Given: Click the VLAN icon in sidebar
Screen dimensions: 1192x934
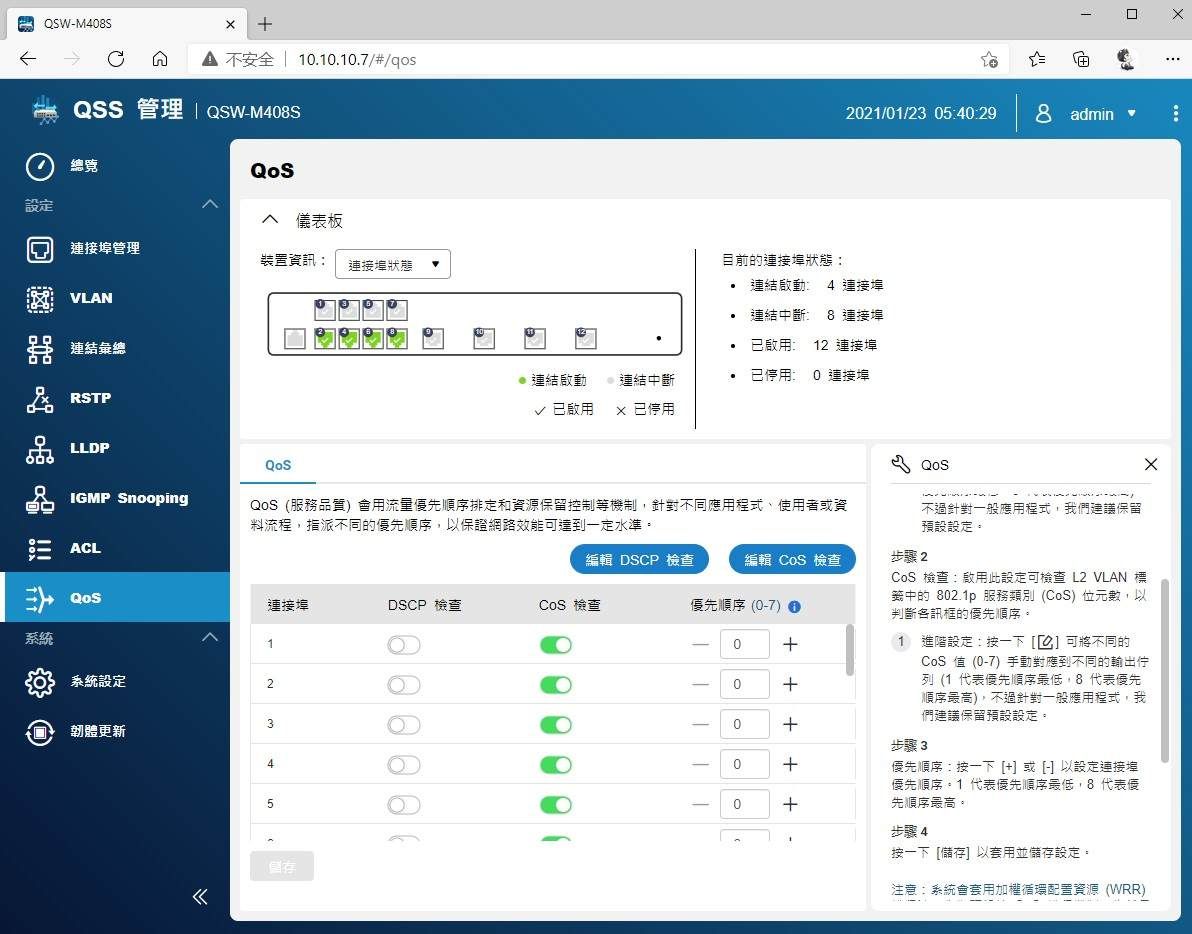Looking at the screenshot, I should [x=39, y=298].
